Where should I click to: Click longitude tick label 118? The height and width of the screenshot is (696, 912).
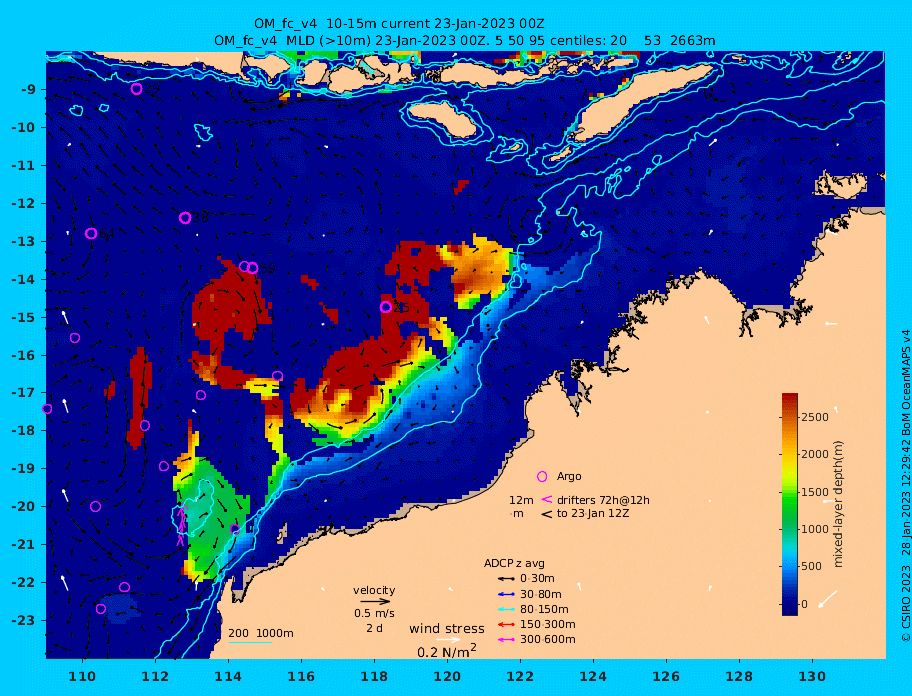click(374, 676)
